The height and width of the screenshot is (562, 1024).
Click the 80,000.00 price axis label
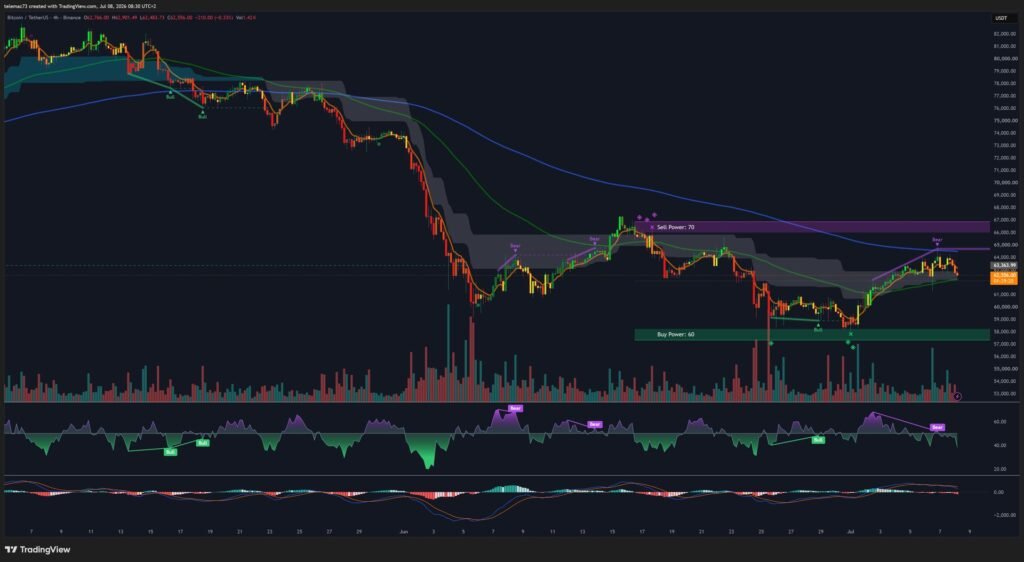point(1004,58)
